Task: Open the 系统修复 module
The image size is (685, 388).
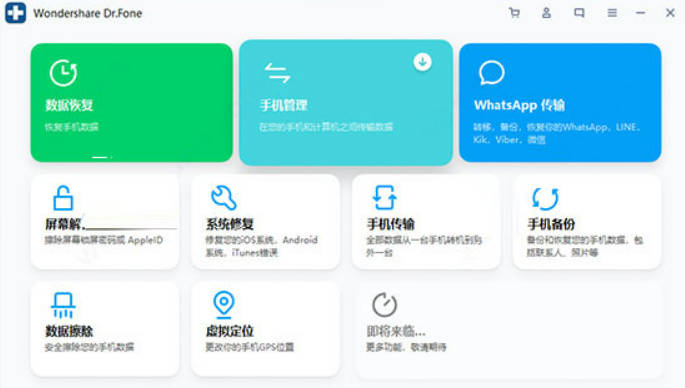Action: coord(265,222)
